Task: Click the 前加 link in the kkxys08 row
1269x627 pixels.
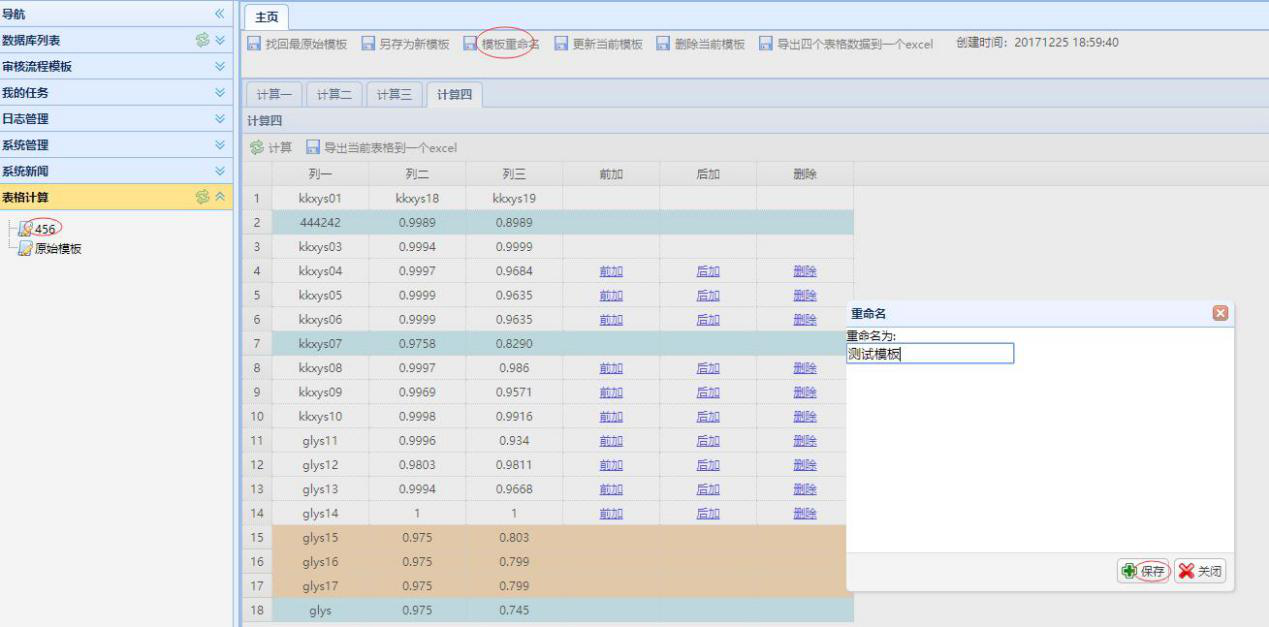Action: (611, 368)
